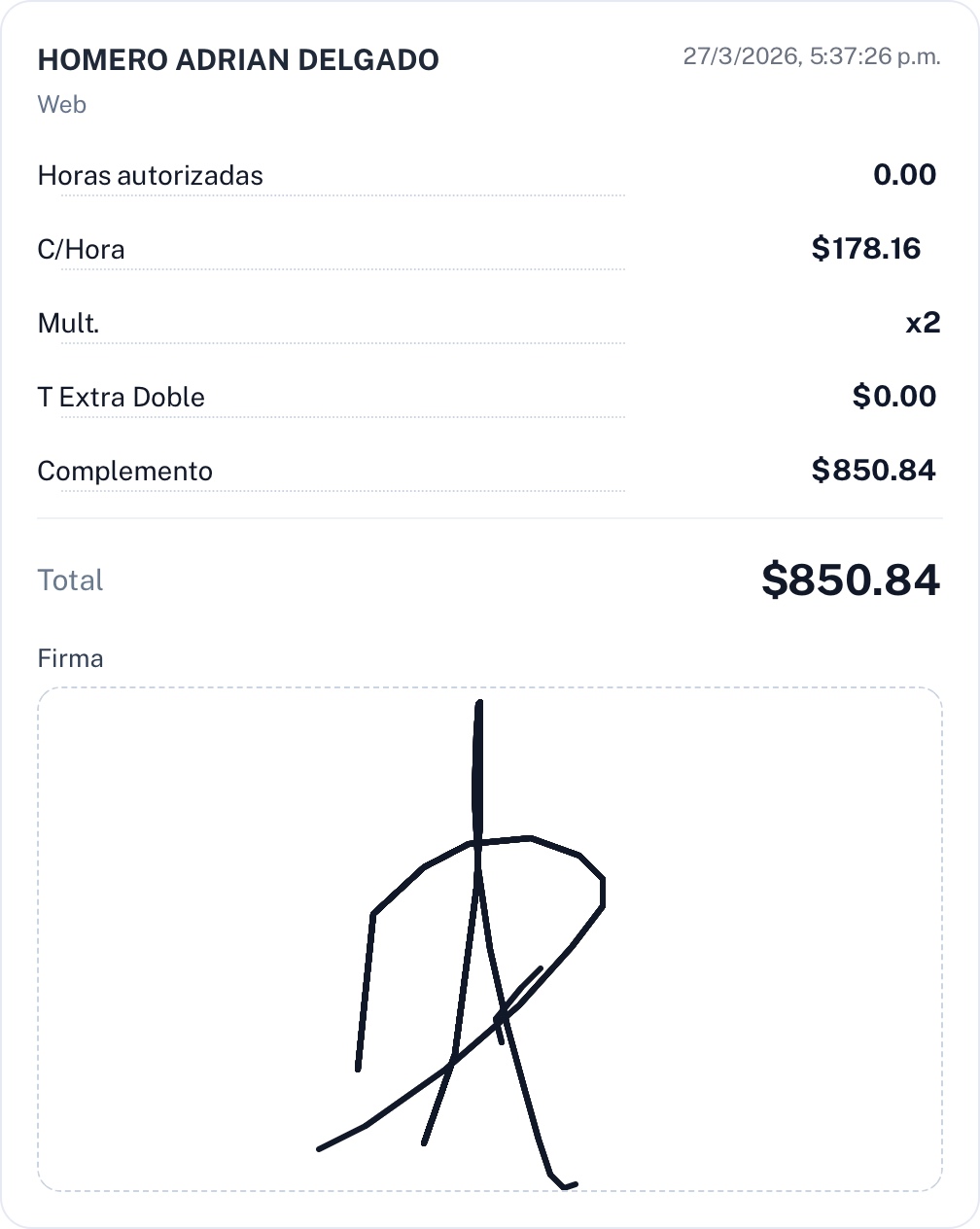Select the Horas autorizadas label

coord(150,176)
